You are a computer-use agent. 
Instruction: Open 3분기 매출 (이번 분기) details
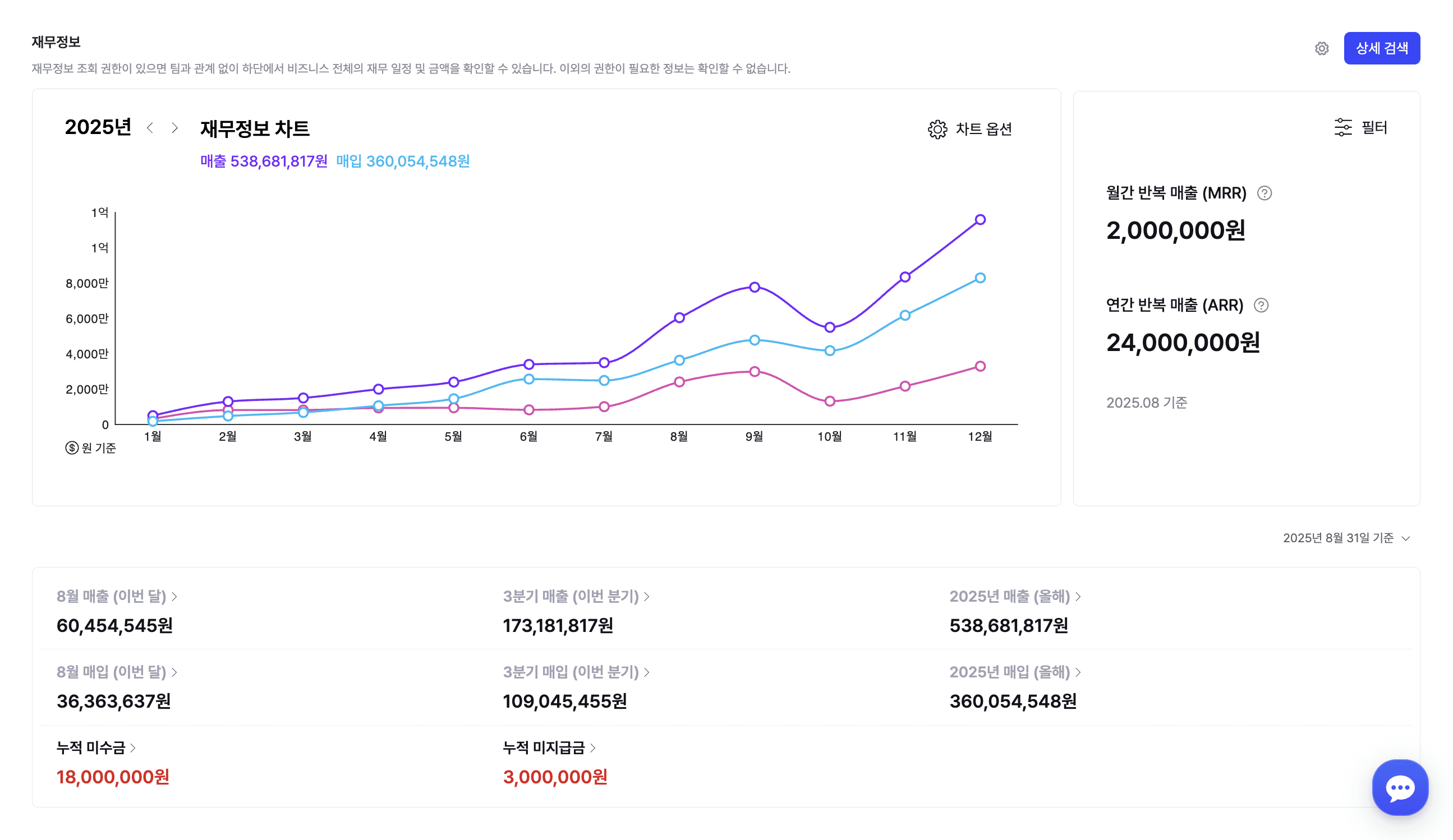coord(576,596)
